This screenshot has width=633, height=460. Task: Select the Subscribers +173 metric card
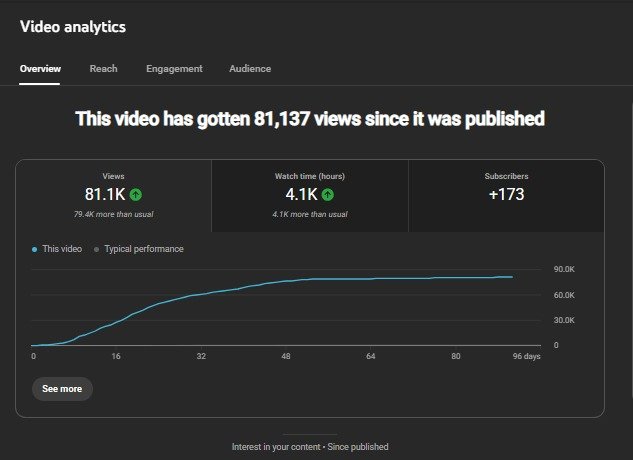[506, 195]
